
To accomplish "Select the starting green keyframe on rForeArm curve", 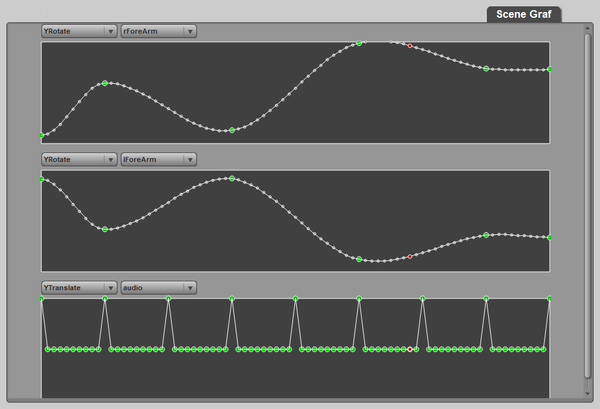I will [42, 135].
